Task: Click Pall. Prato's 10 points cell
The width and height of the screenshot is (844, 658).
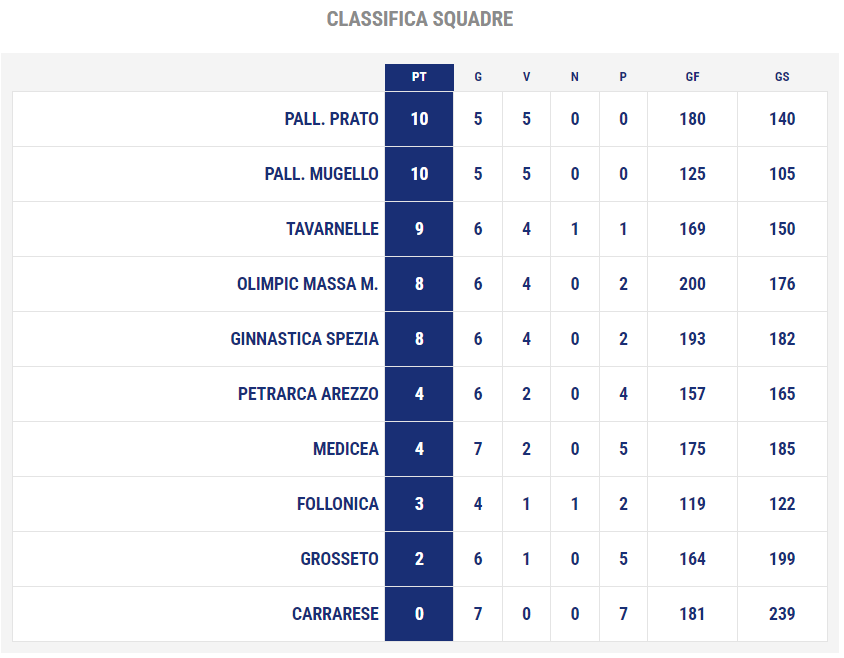Action: pos(419,119)
